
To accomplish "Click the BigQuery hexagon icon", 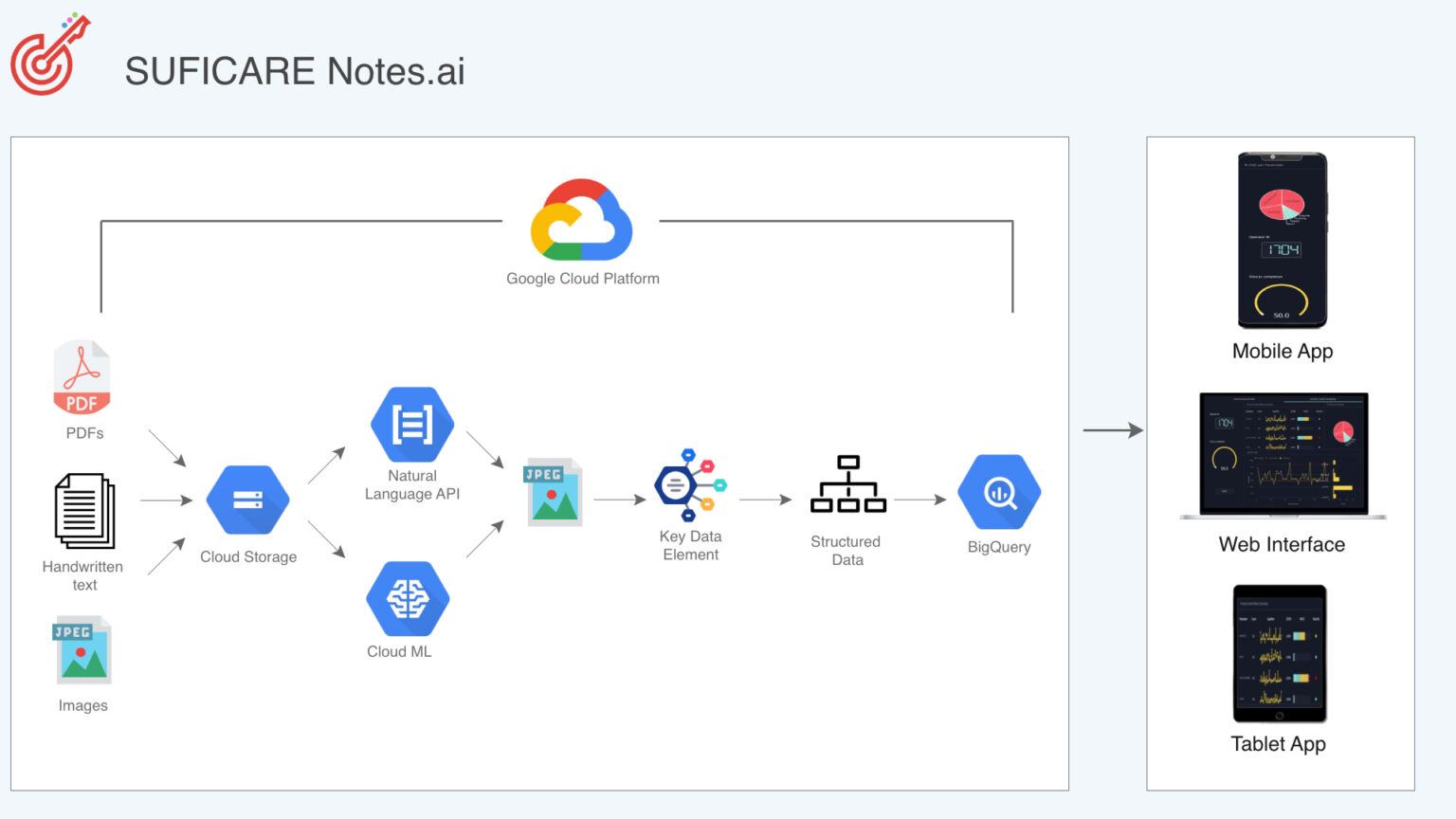I will pos(999,492).
